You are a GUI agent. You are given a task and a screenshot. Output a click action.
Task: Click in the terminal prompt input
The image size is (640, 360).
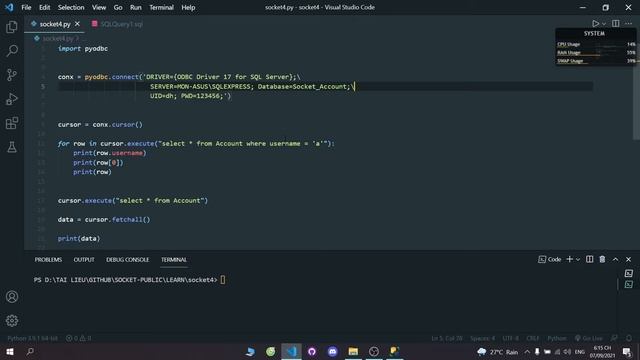point(223,280)
